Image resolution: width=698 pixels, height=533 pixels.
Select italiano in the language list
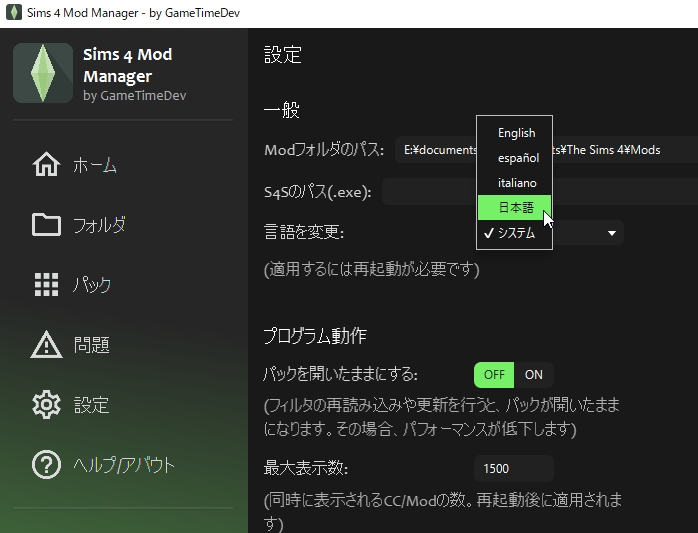[x=514, y=183]
